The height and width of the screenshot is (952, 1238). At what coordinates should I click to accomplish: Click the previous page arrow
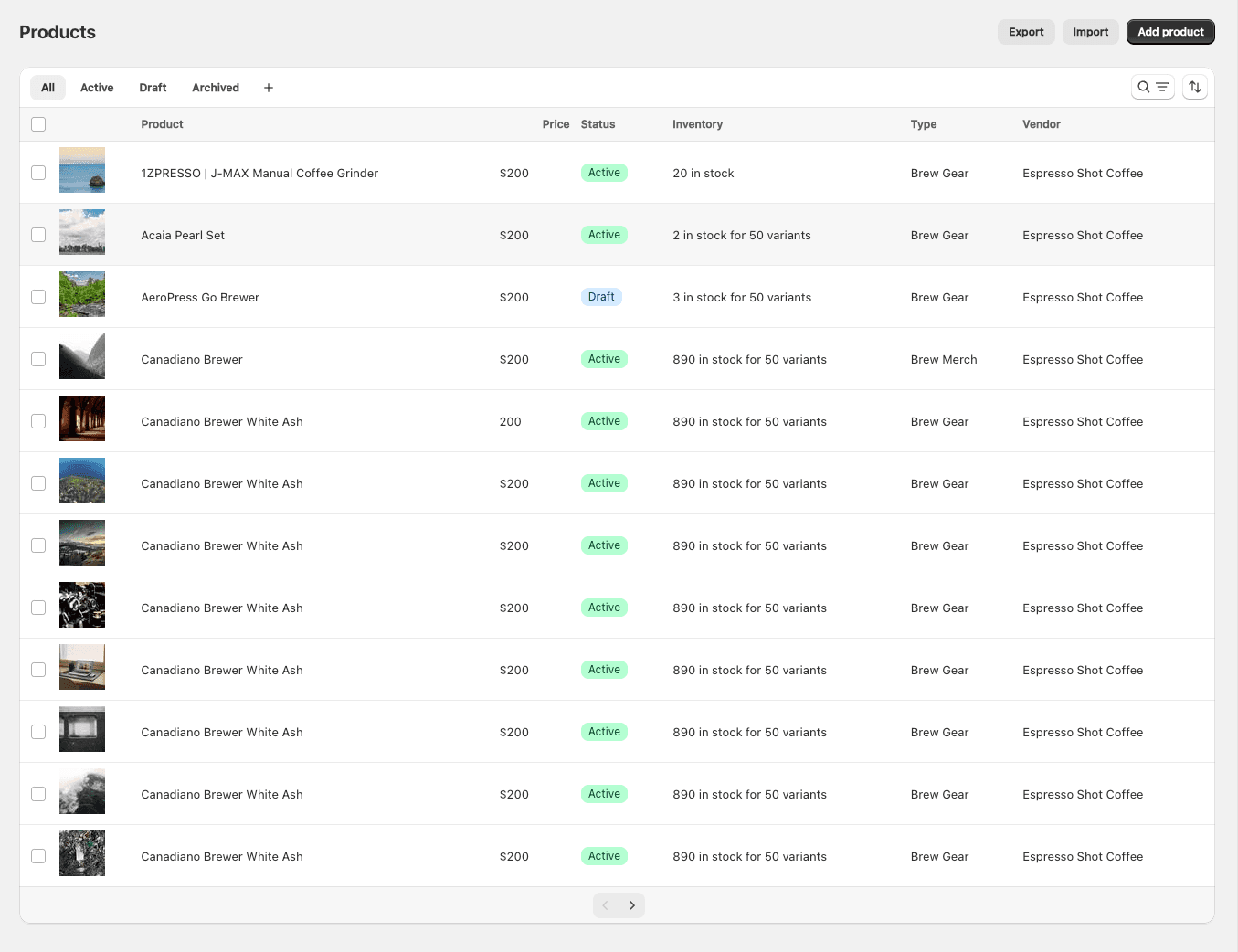click(606, 905)
